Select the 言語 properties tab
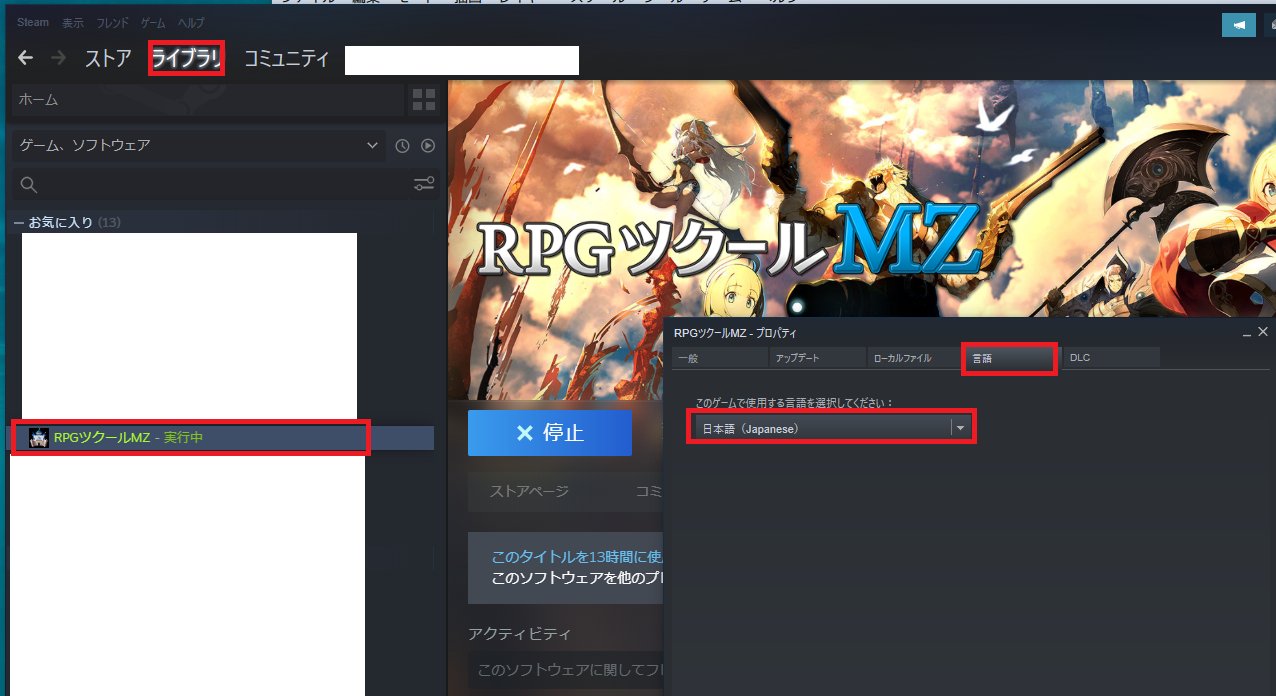Image resolution: width=1276 pixels, height=696 pixels. click(1010, 358)
